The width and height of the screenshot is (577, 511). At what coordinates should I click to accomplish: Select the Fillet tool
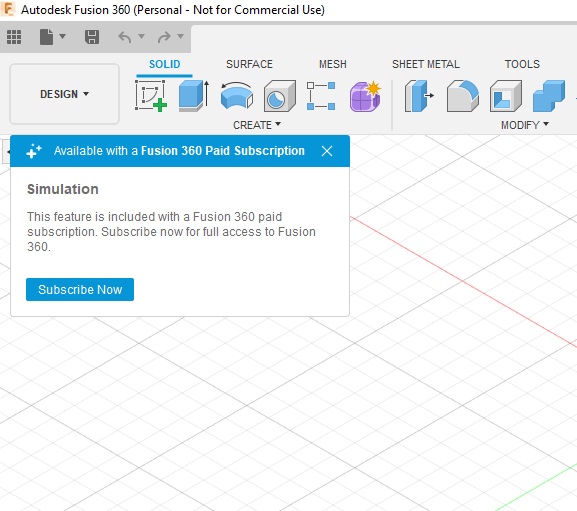point(463,96)
